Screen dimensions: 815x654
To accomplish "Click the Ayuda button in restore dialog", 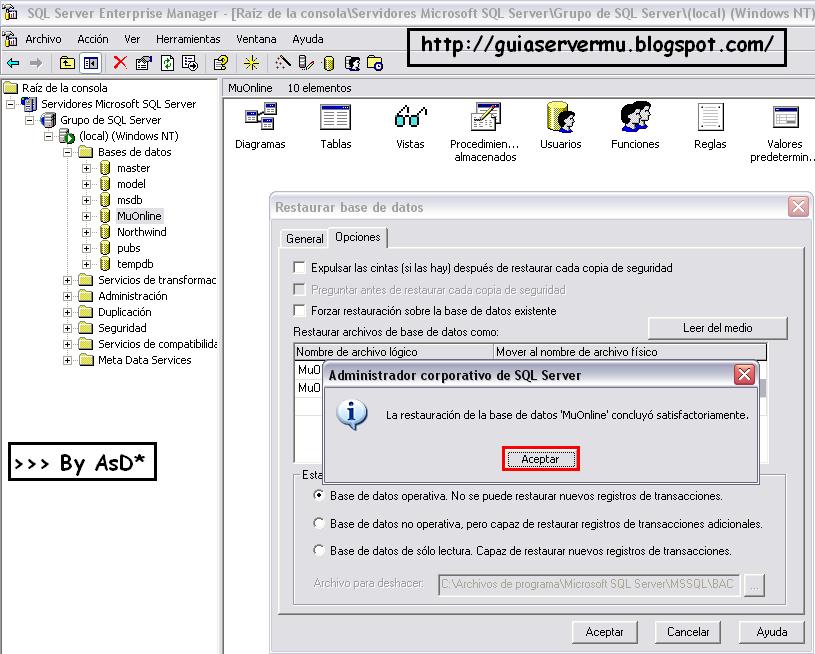I will [x=772, y=632].
